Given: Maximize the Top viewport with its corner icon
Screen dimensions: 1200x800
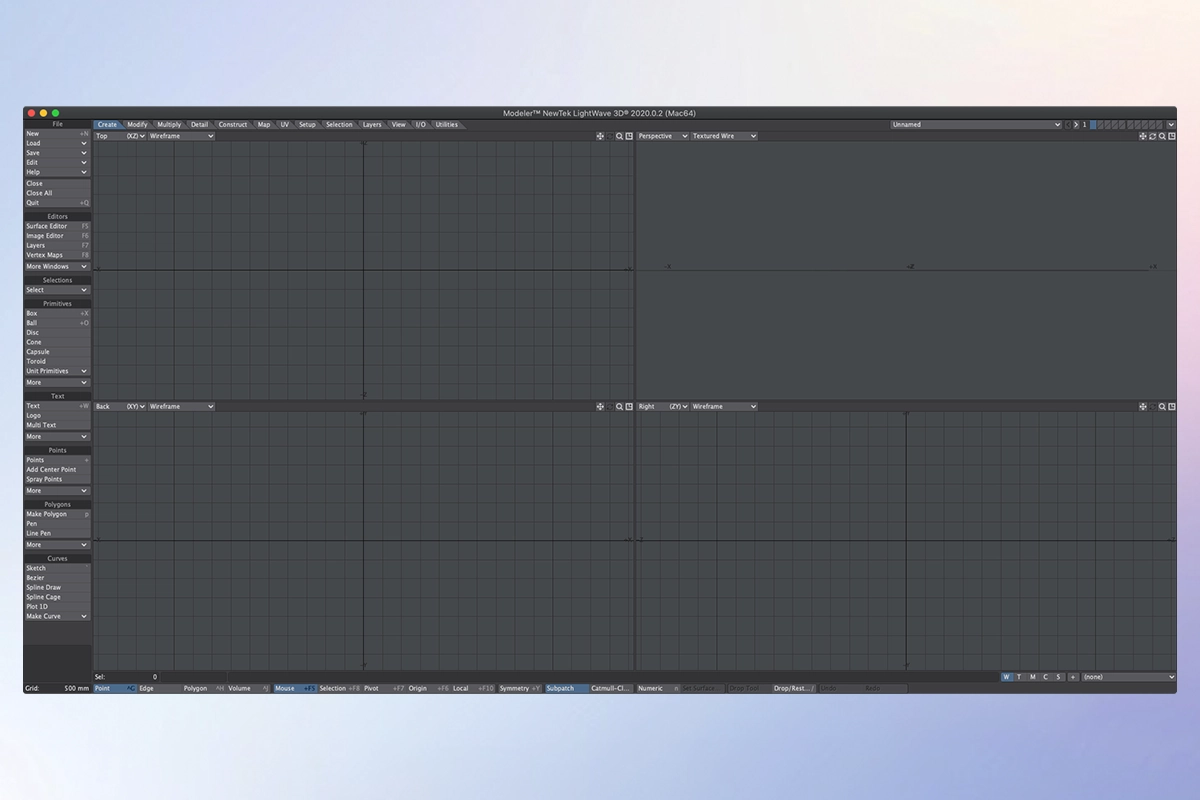Looking at the screenshot, I should tap(629, 136).
